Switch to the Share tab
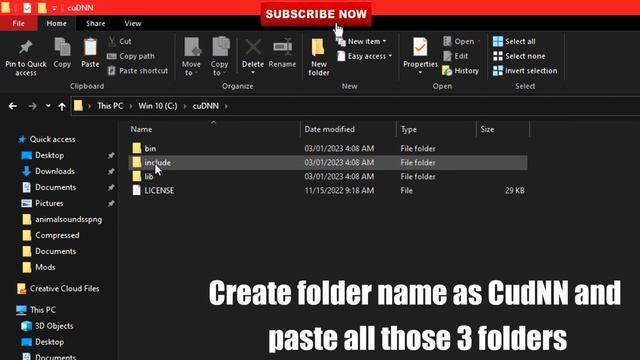 [x=96, y=23]
